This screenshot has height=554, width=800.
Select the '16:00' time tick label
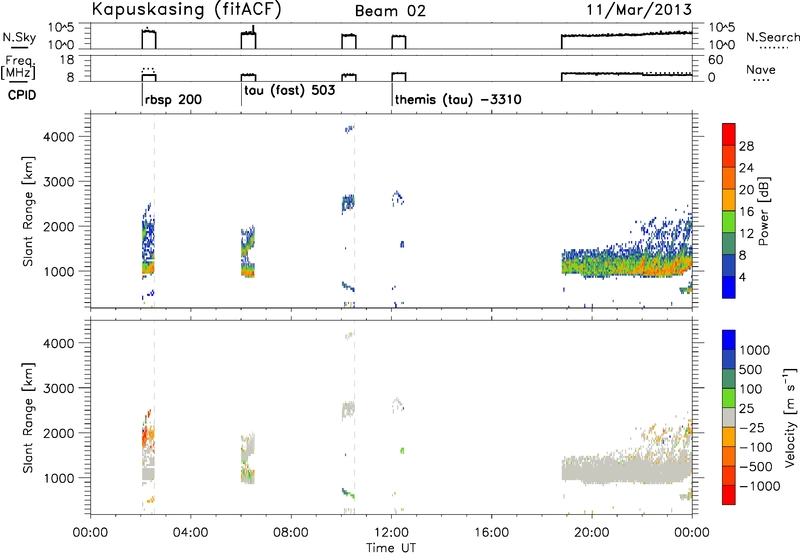[491, 533]
